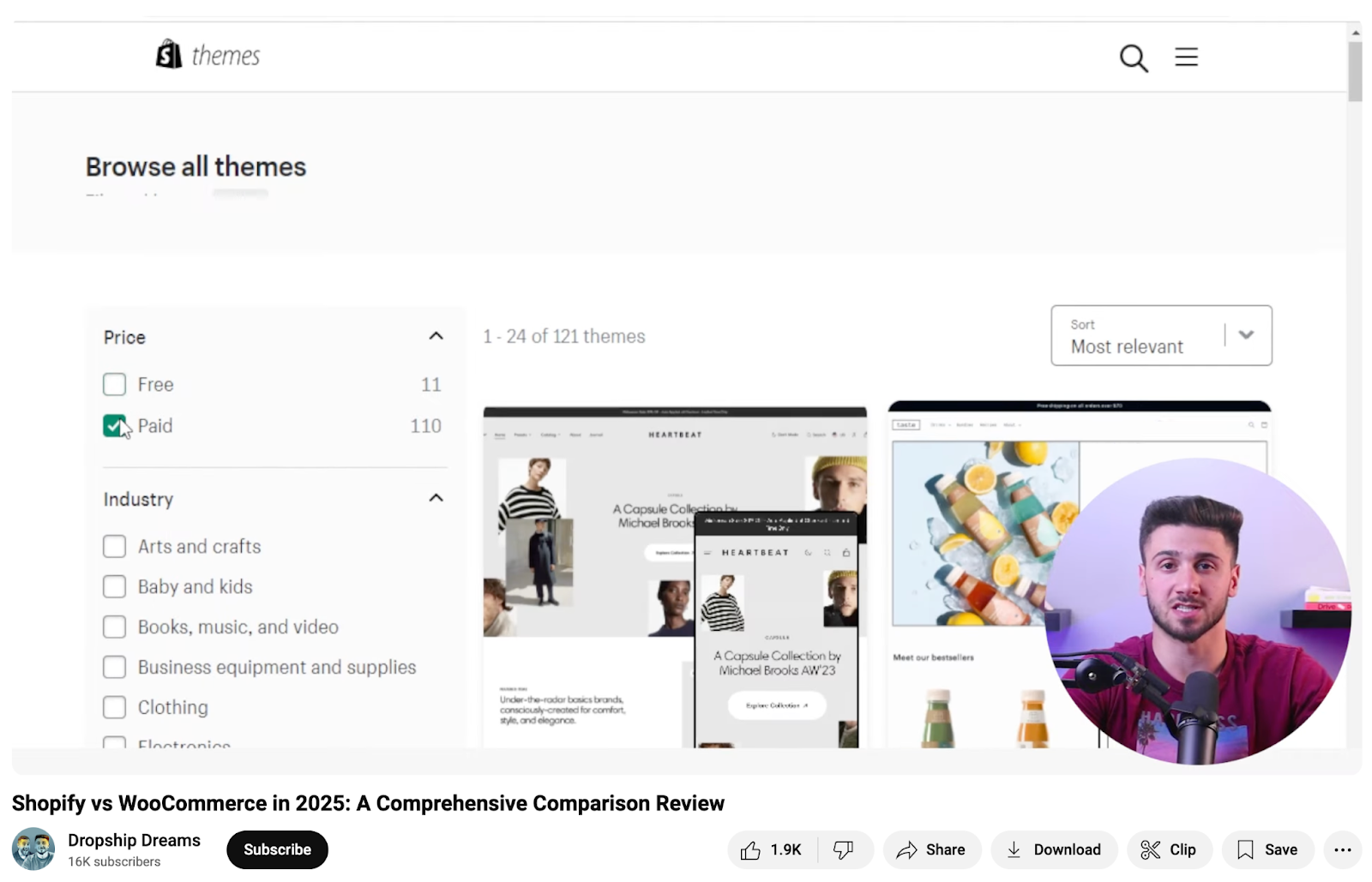This screenshot has width=1372, height=882.
Task: Open the three-dot more options menu
Action: coord(1343,849)
